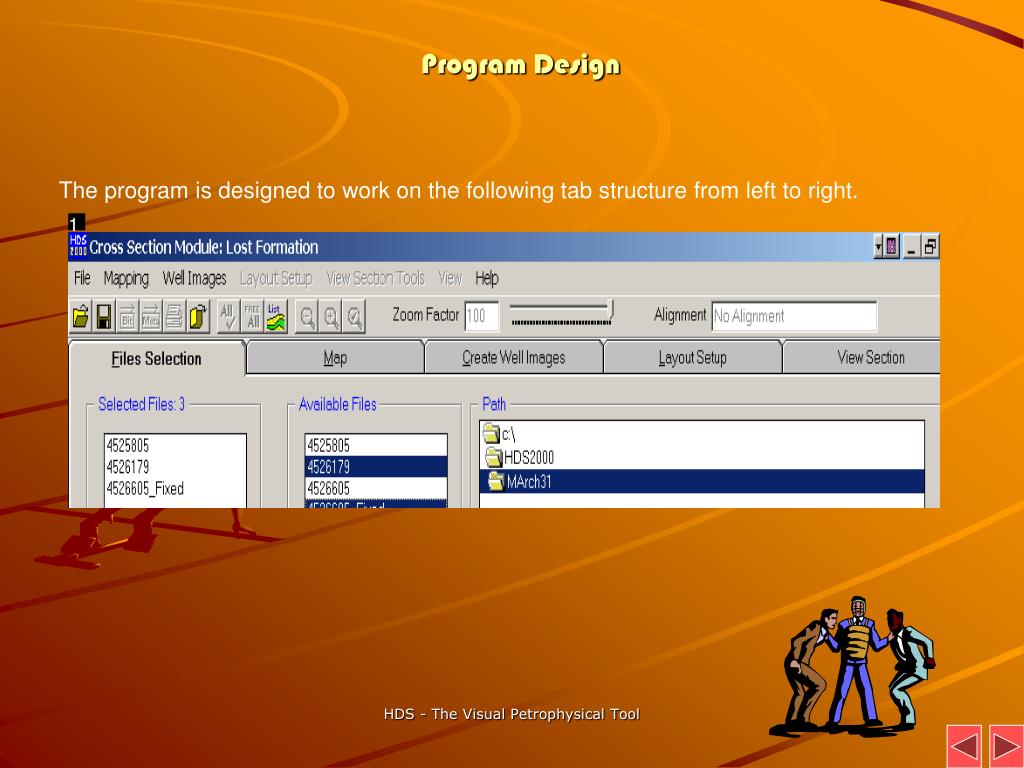Click the zoom out magnifier icon

306,317
